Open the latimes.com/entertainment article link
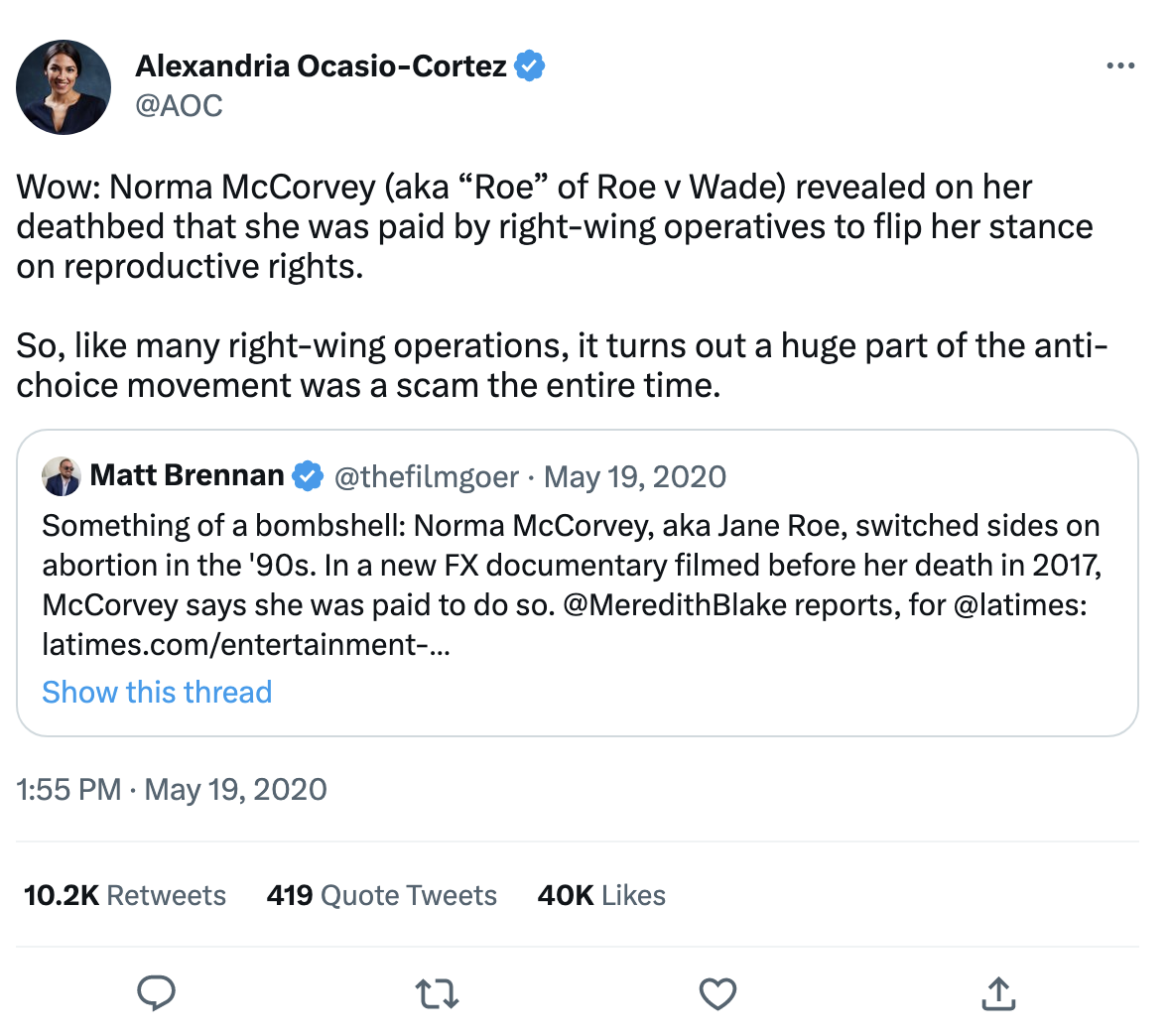Viewport: 1171px width, 1036px height. pos(246,644)
